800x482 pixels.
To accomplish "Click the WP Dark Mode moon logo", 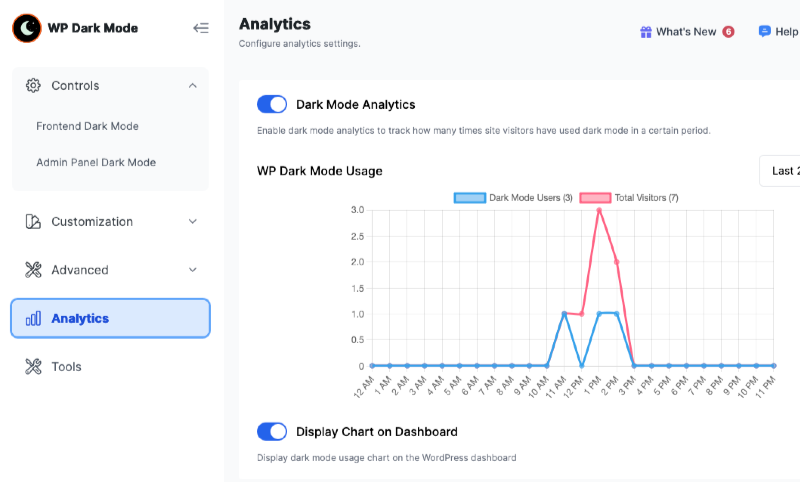I will point(27,28).
